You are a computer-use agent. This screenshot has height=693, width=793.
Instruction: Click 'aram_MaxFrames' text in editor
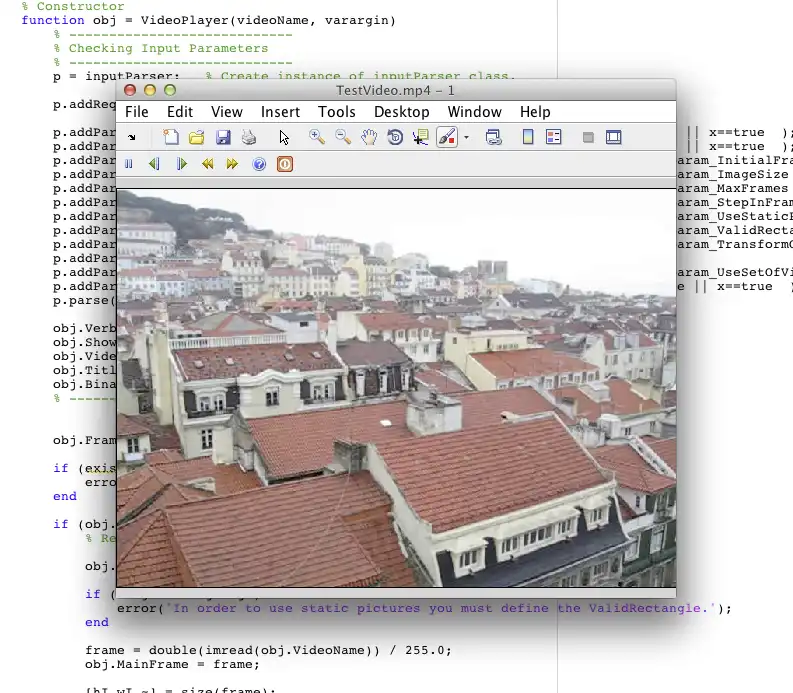click(x=733, y=189)
